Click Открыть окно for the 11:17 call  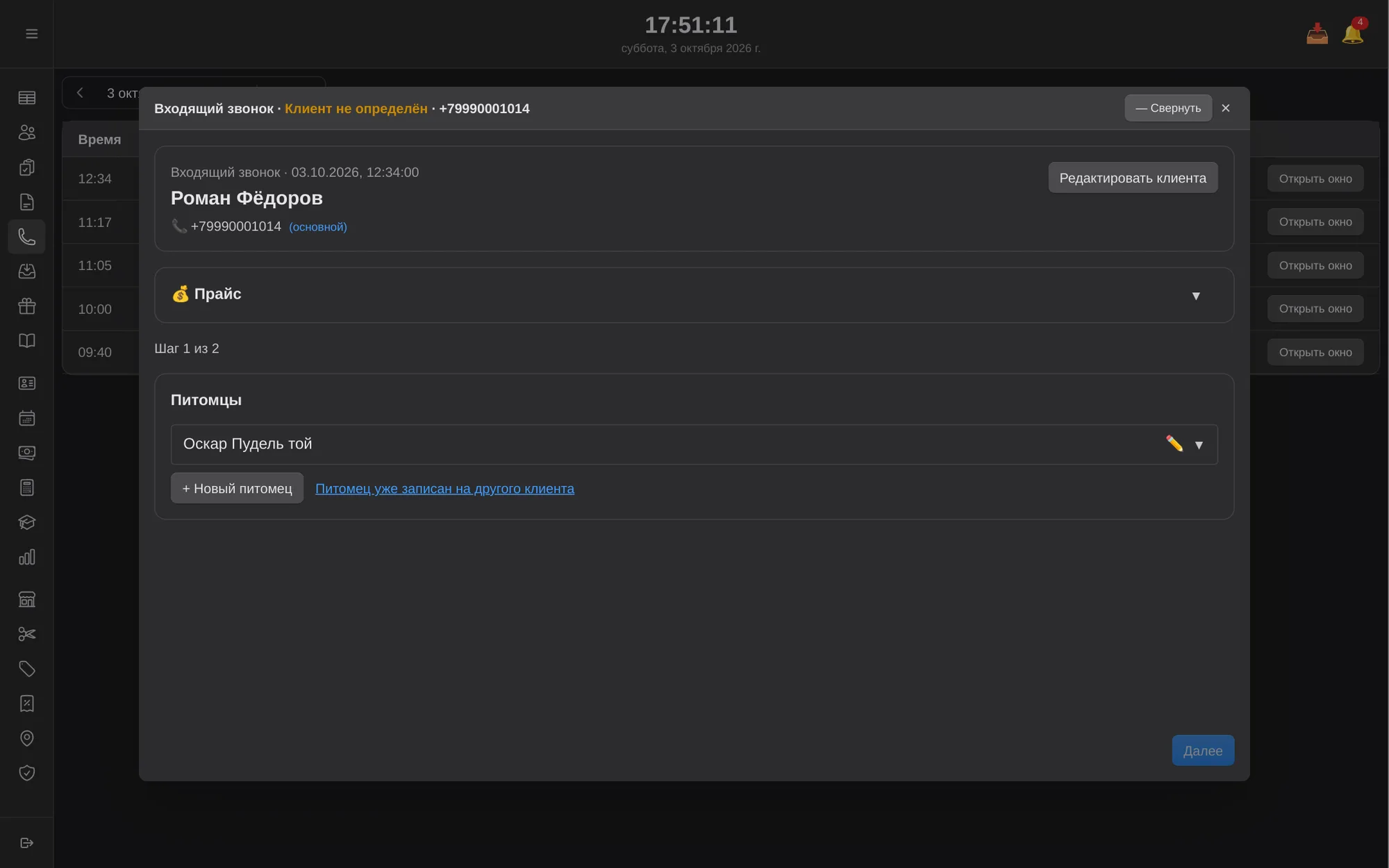(1315, 222)
